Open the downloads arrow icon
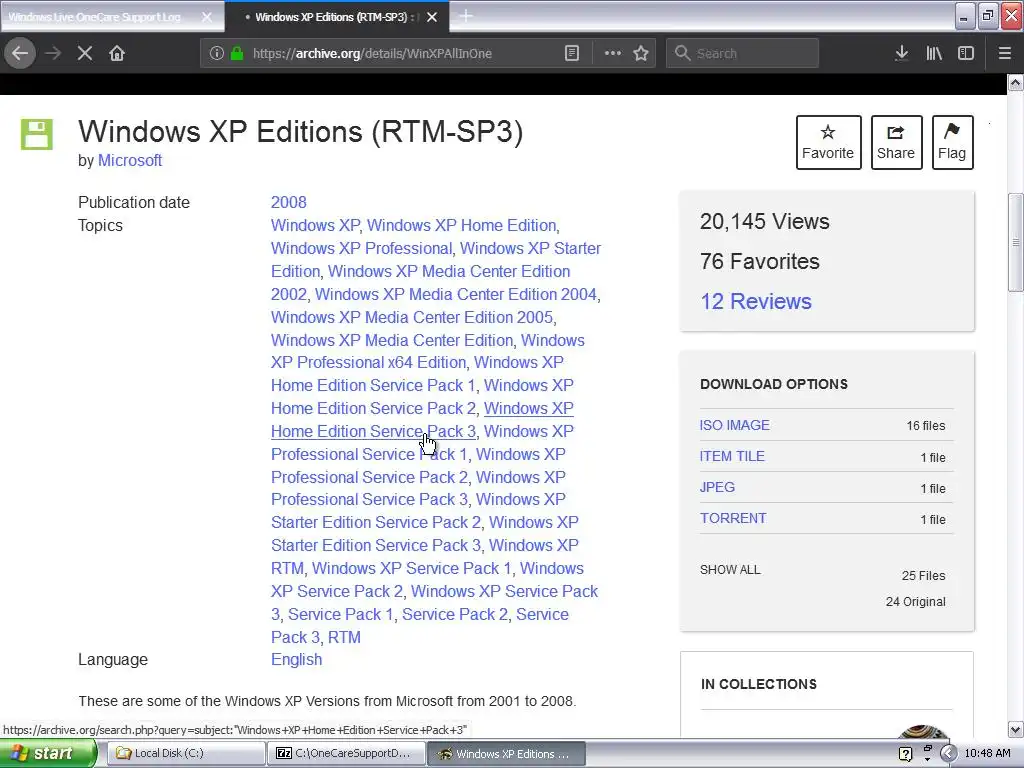Viewport: 1024px width, 768px height. [901, 53]
